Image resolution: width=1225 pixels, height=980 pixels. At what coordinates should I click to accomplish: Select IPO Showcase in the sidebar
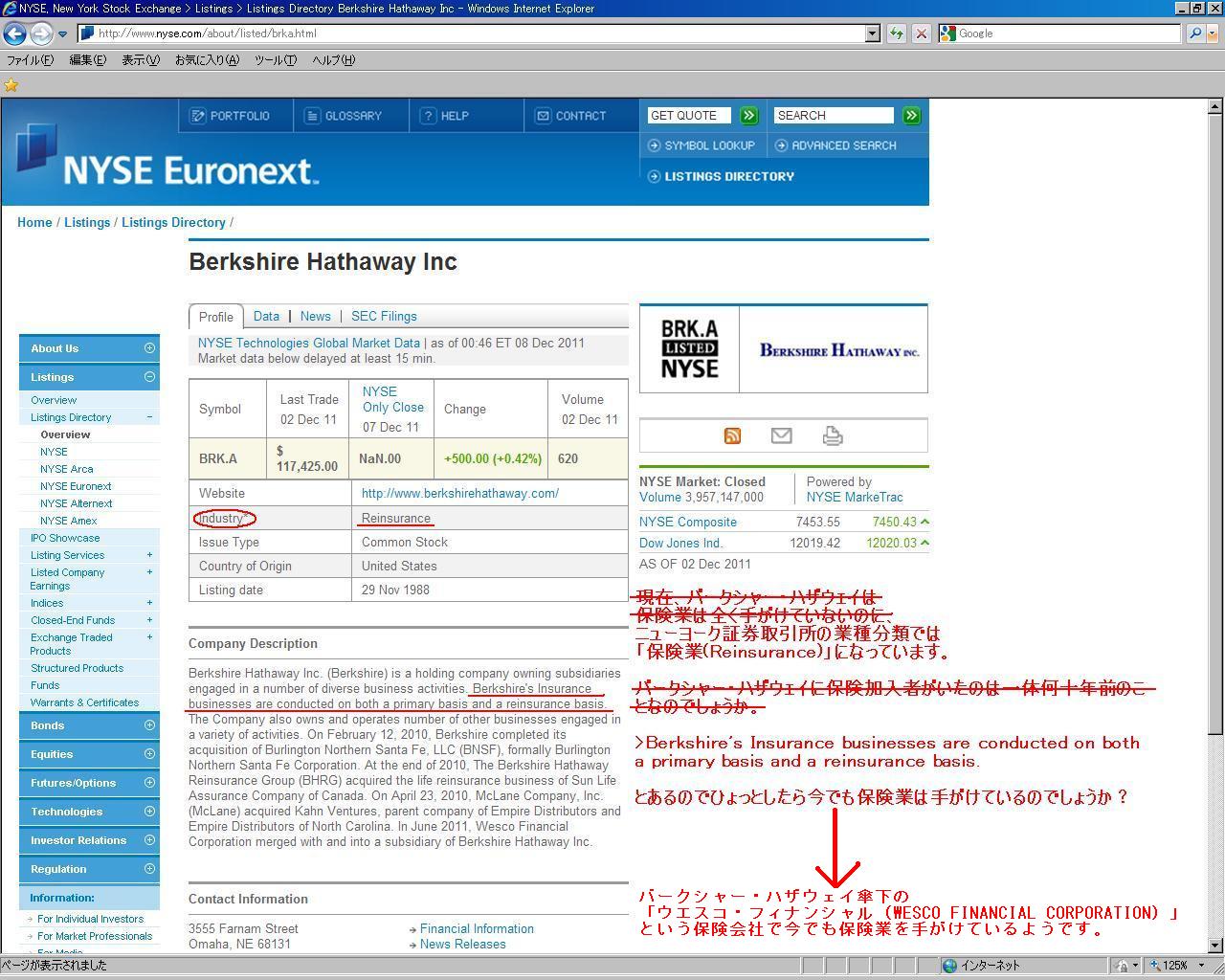coord(65,538)
